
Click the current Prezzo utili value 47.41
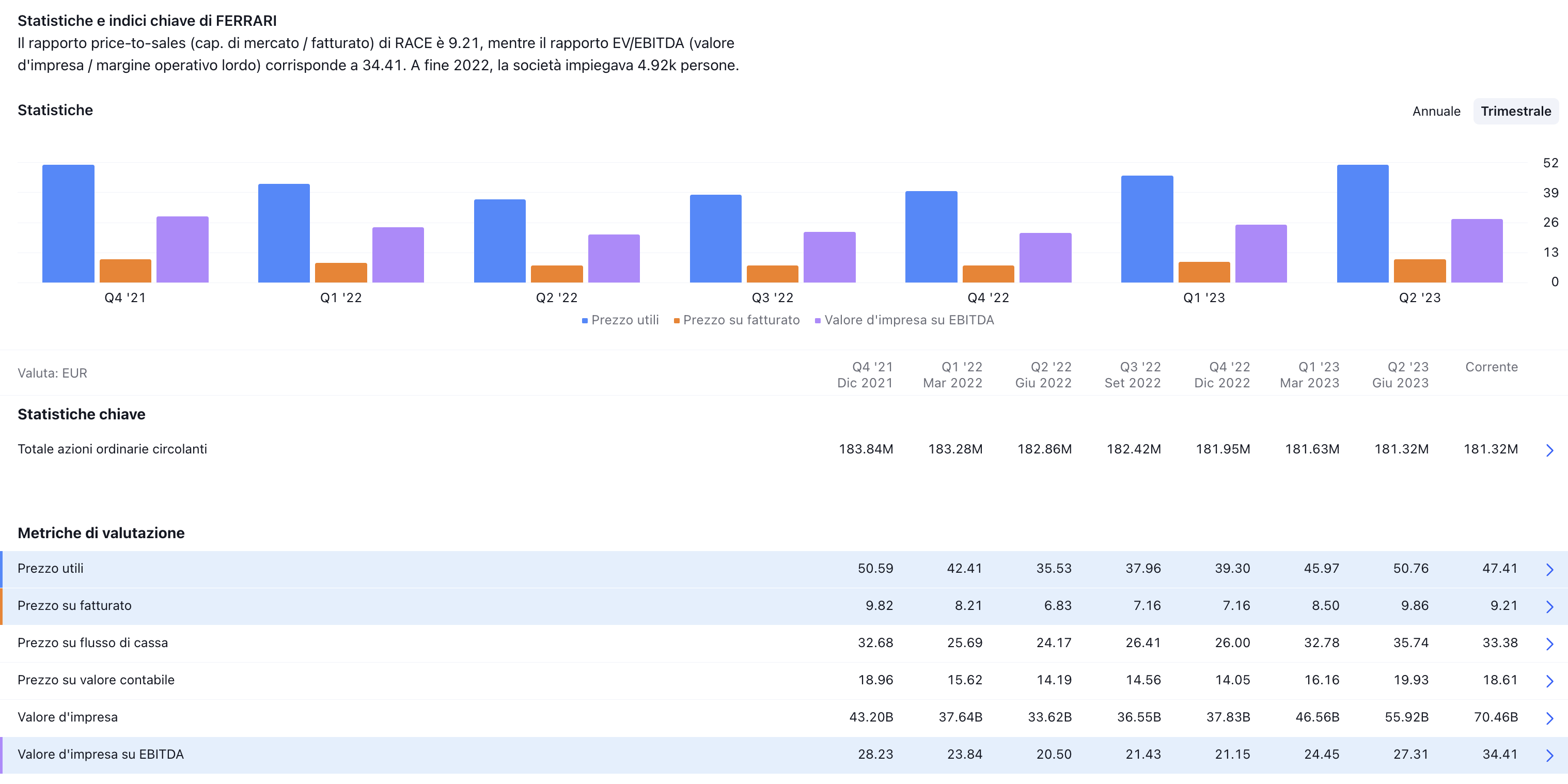[1500, 568]
